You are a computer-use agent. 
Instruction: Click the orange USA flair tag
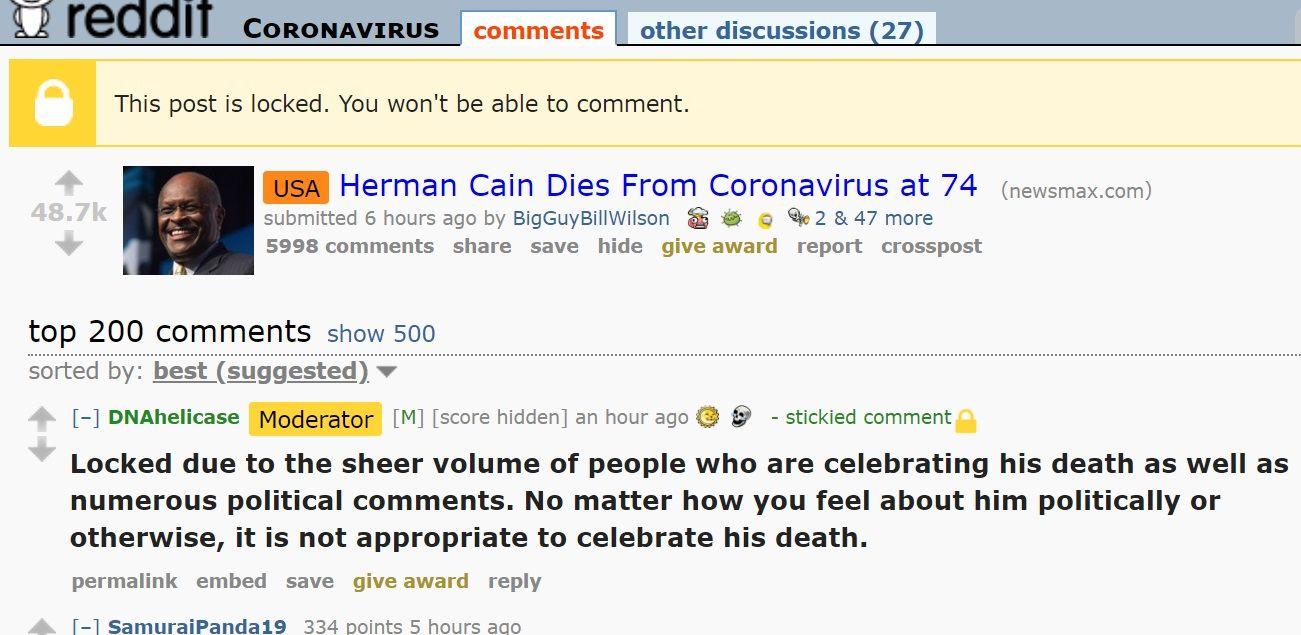296,188
